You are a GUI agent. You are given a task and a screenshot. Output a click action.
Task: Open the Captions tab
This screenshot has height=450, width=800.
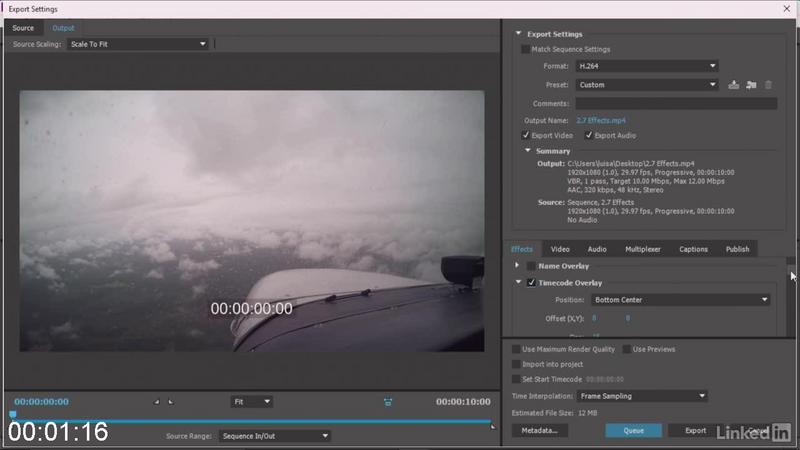(x=693, y=249)
